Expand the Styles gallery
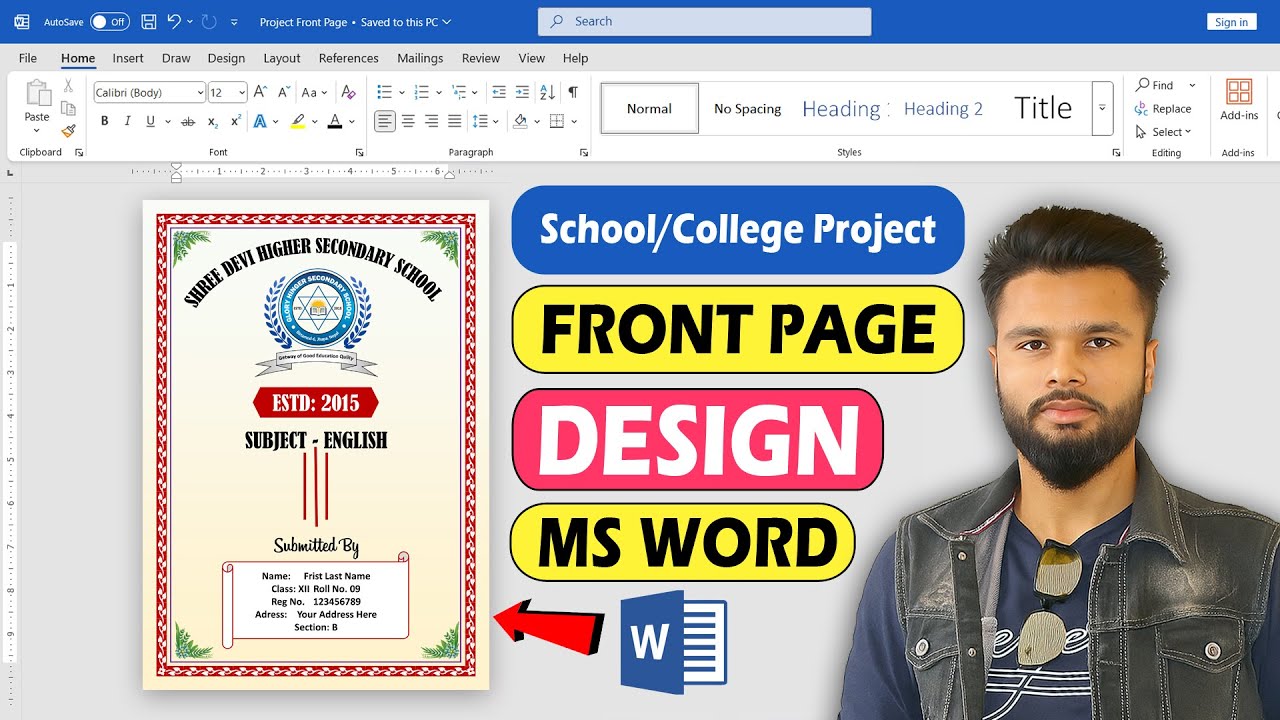1280x720 pixels. tap(1103, 108)
